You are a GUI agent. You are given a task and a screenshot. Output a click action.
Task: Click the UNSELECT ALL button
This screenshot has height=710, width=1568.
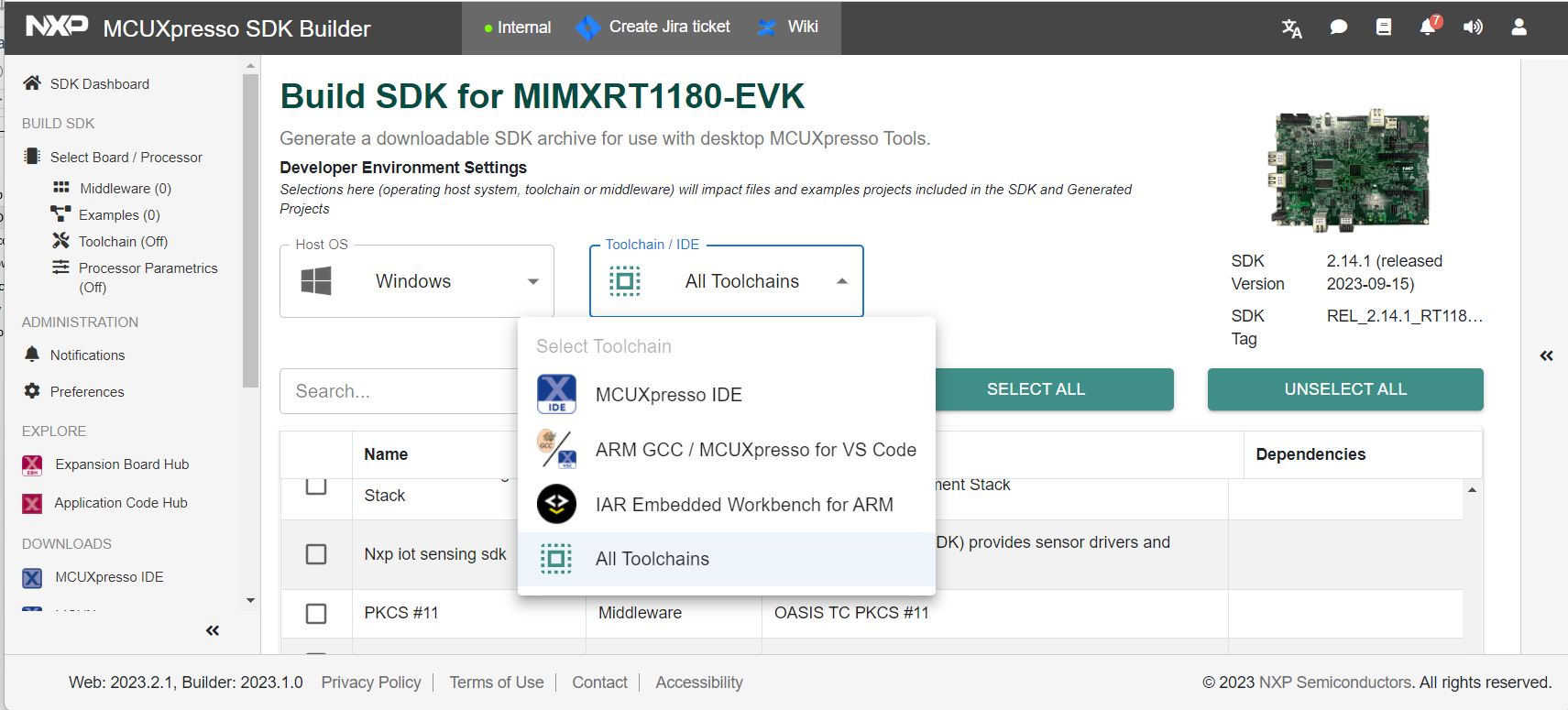[1345, 389]
